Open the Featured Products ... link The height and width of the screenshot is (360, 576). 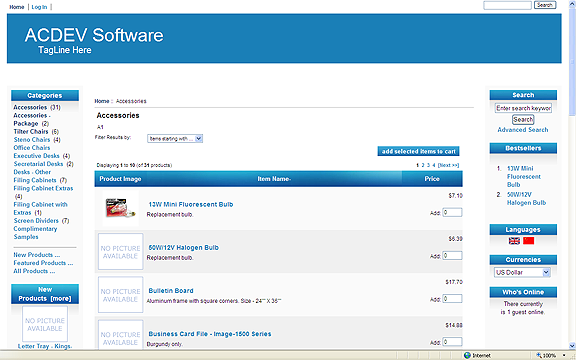tap(43, 263)
